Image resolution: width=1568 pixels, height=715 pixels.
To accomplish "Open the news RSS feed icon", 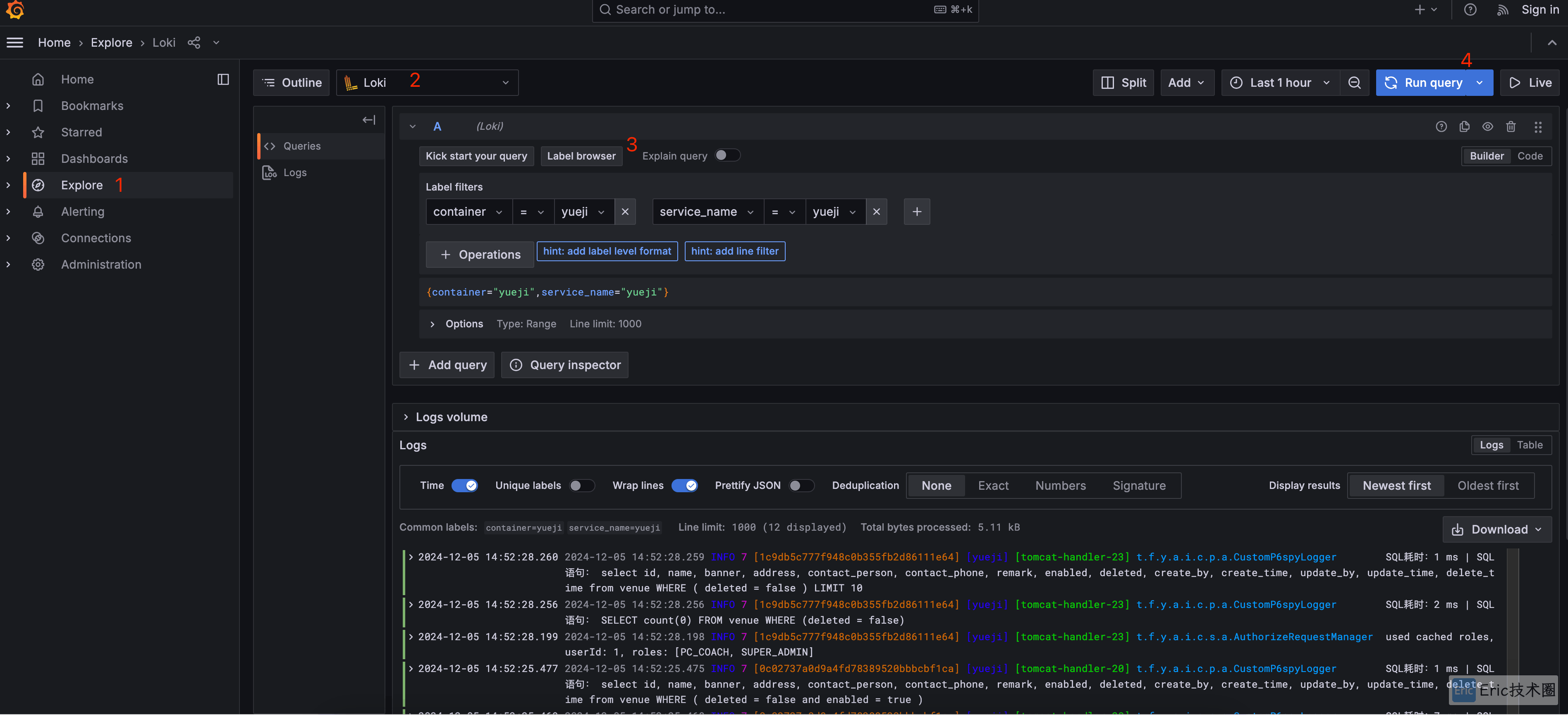I will [x=1503, y=10].
